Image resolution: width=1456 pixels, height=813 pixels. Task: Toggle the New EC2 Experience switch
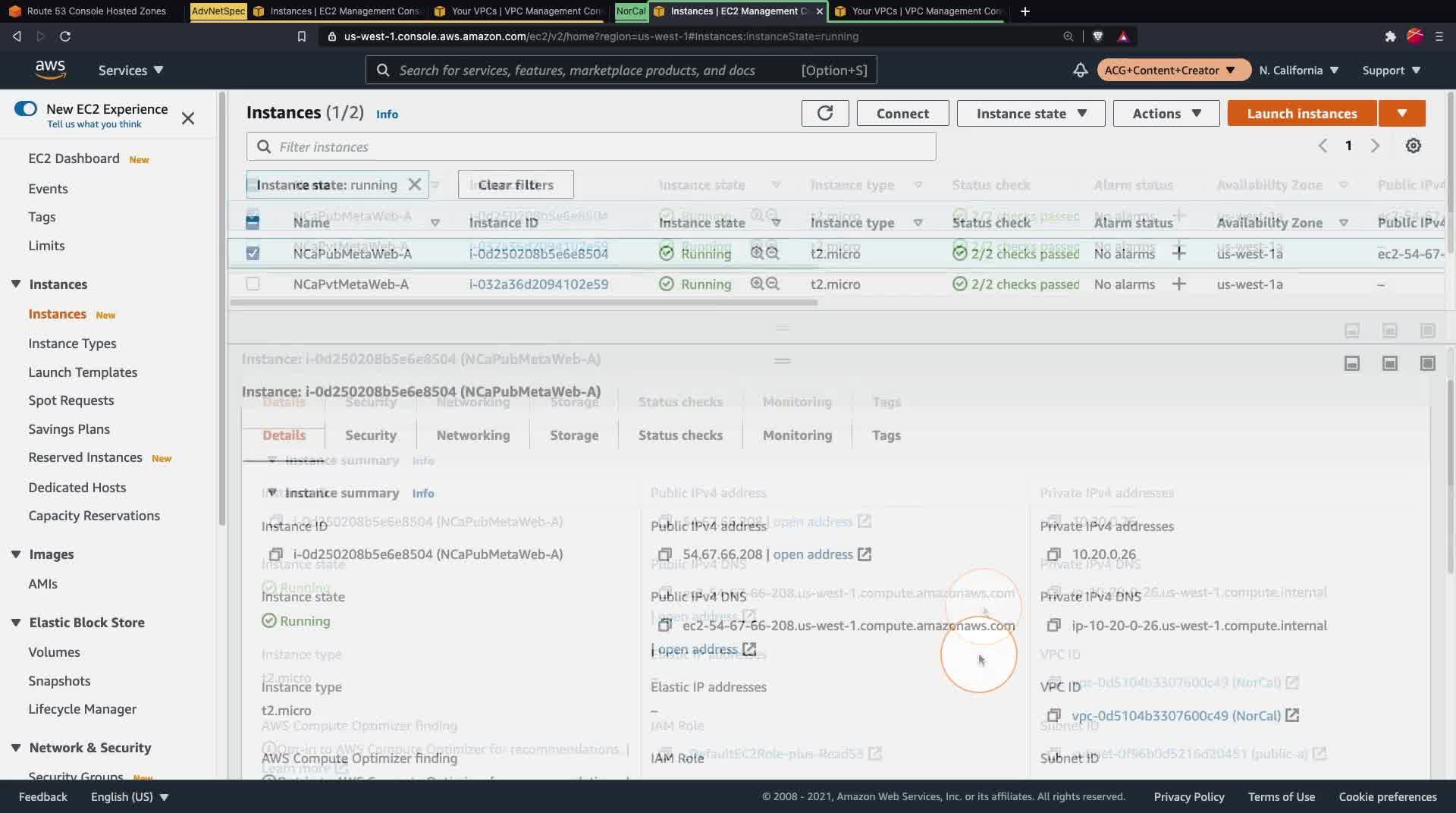click(26, 108)
